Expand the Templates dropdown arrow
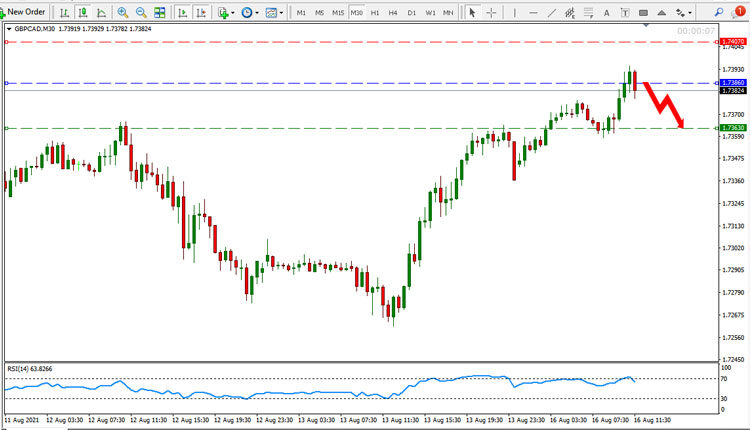This screenshot has width=750, height=430. pyautogui.click(x=281, y=13)
